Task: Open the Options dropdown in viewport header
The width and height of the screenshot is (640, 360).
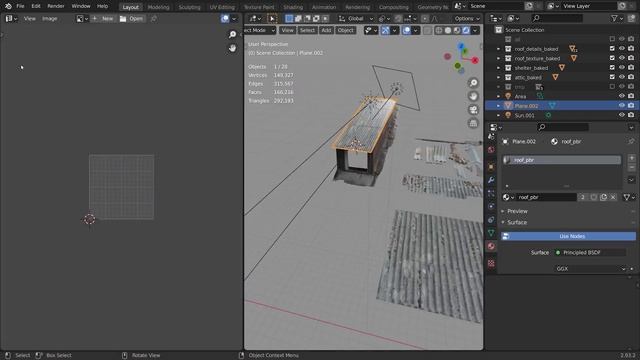Action: point(467,18)
